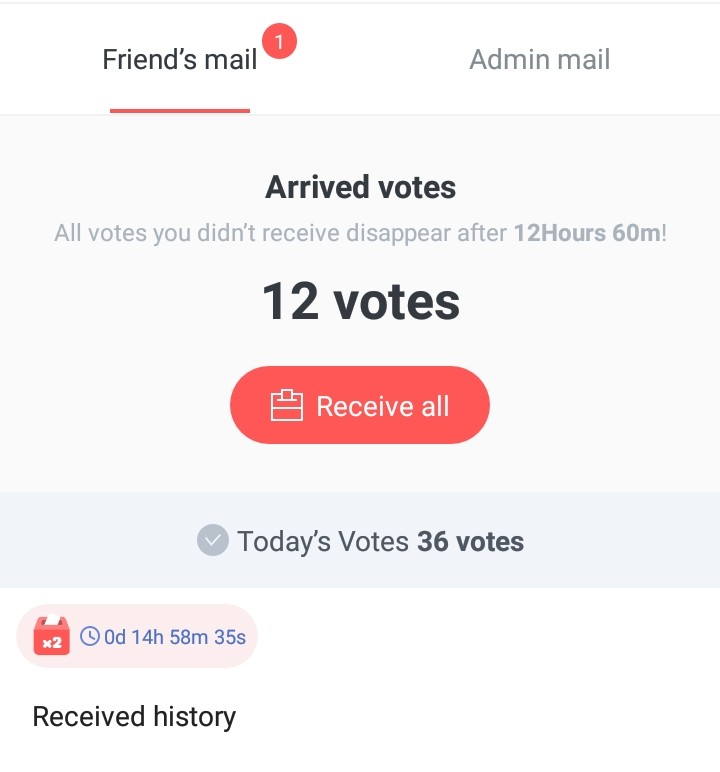This screenshot has height=772, width=720.
Task: Switch to the Admin mail tab
Action: pos(539,60)
